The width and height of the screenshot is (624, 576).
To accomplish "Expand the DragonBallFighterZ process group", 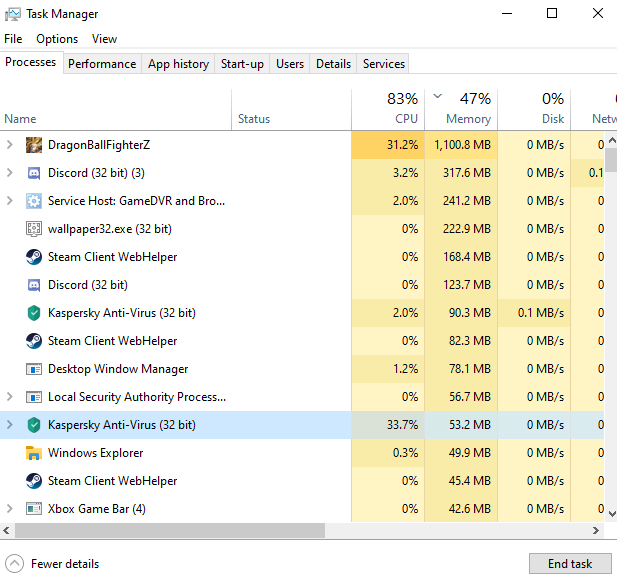I will tap(10, 145).
